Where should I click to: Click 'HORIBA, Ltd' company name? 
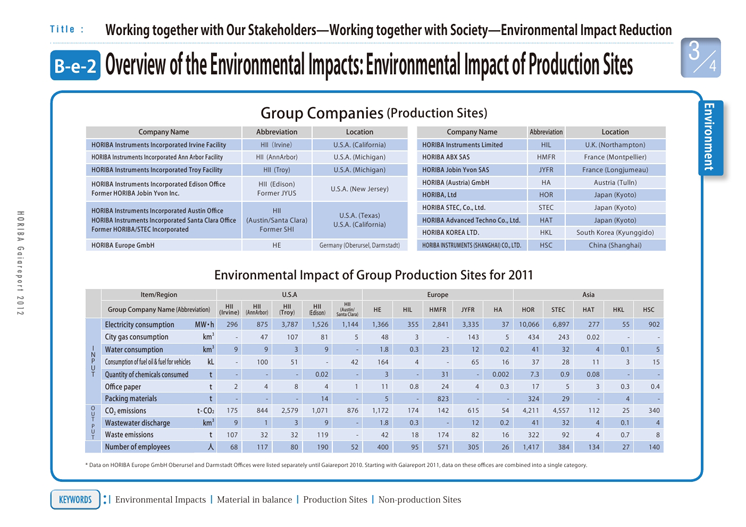(x=439, y=195)
